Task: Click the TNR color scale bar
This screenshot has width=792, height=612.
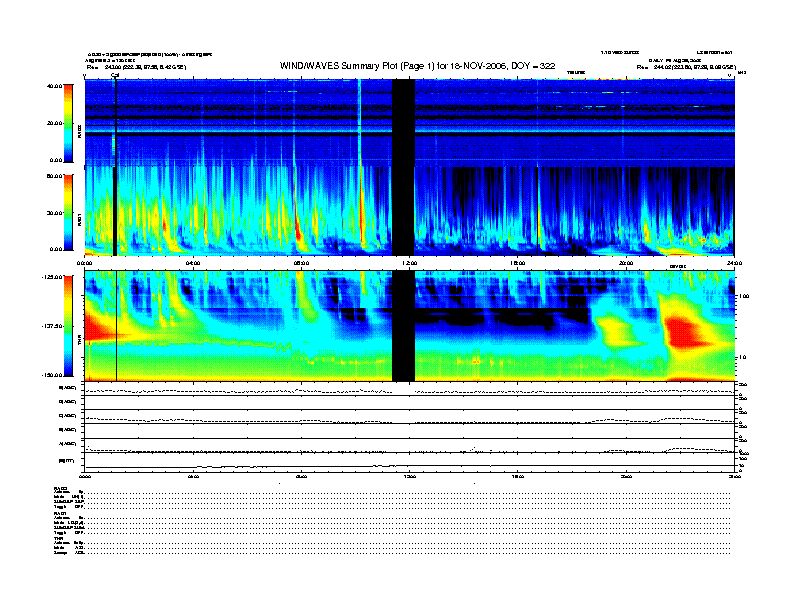Action: point(68,326)
